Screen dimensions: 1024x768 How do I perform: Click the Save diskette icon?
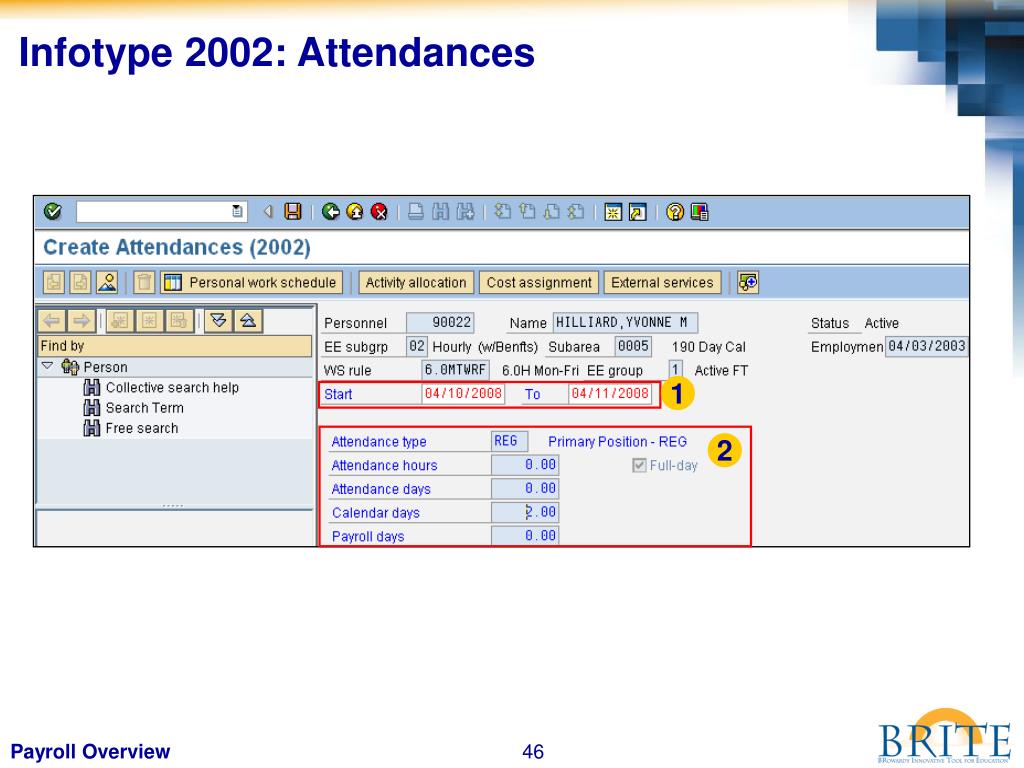293,212
